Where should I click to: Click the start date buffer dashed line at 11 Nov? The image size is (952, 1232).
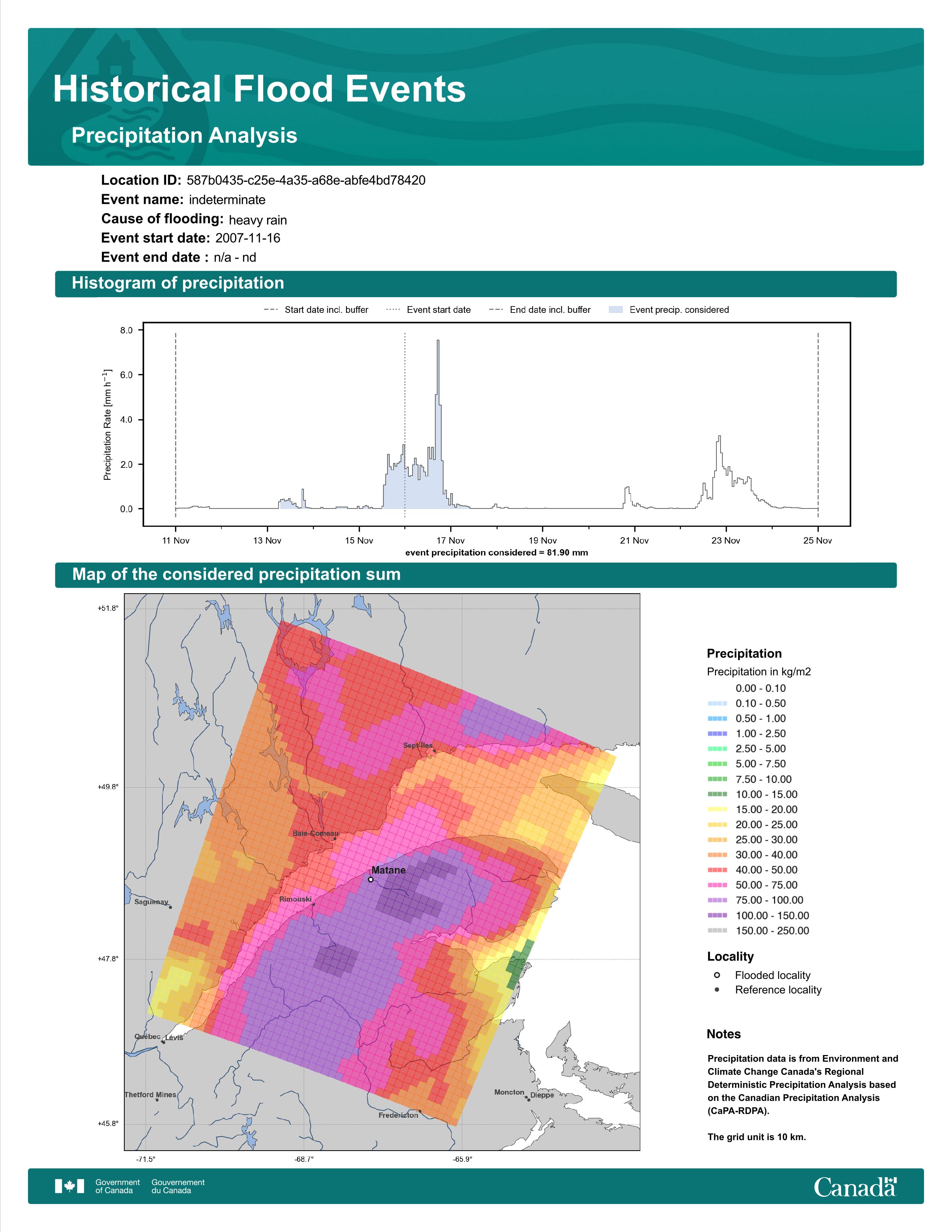click(175, 425)
